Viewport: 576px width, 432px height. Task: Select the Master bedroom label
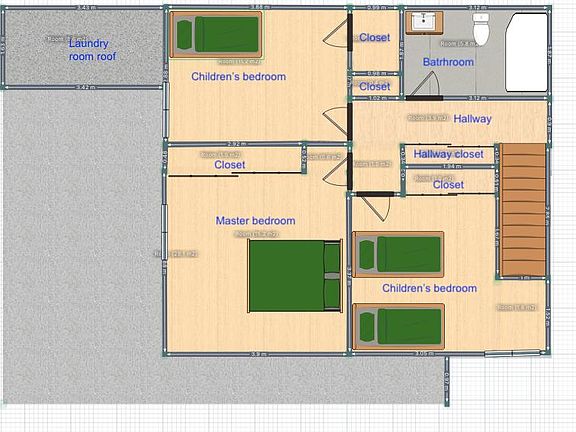(255, 221)
